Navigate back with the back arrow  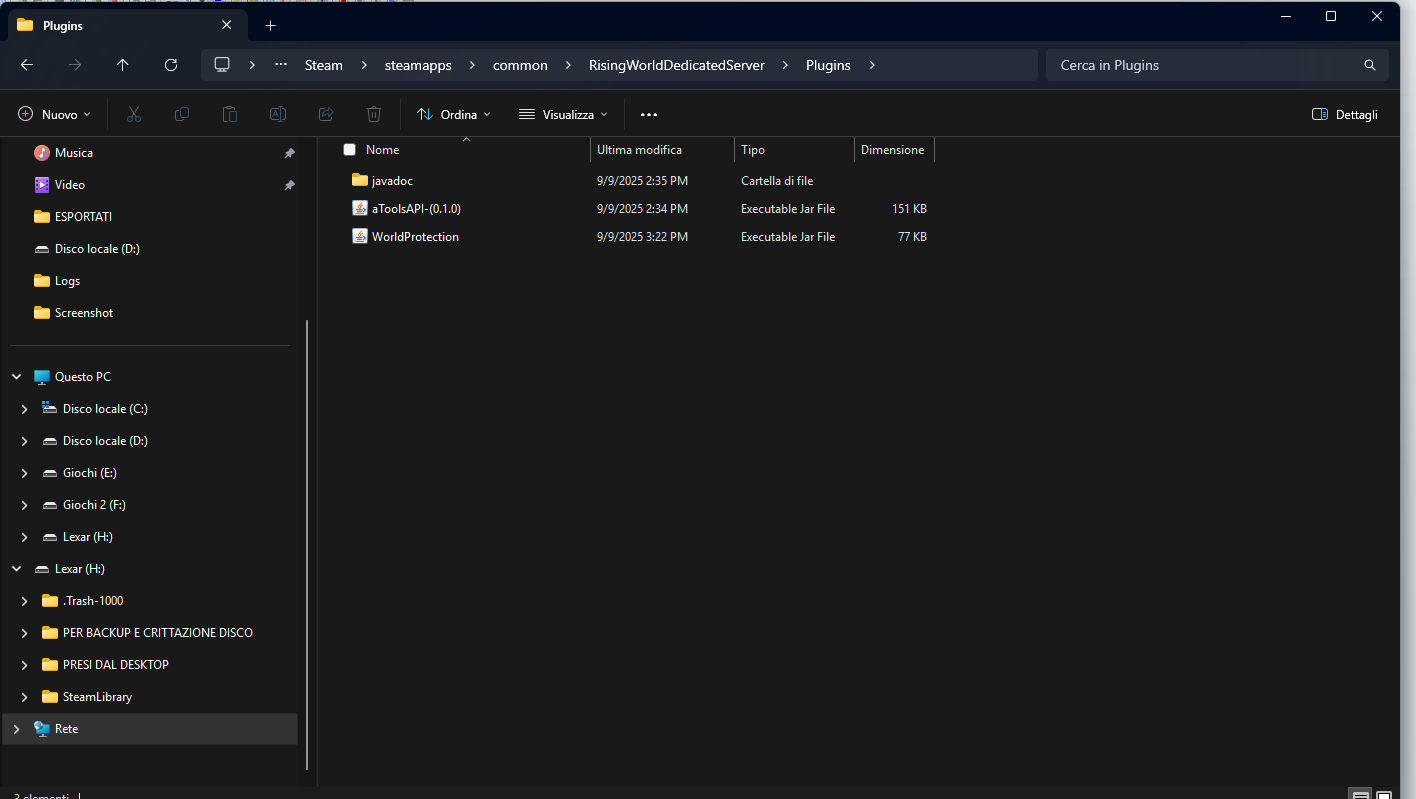27,65
